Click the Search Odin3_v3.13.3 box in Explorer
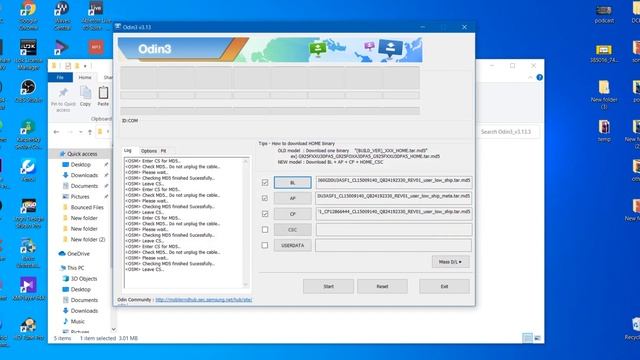The width and height of the screenshot is (640, 360). [508, 132]
